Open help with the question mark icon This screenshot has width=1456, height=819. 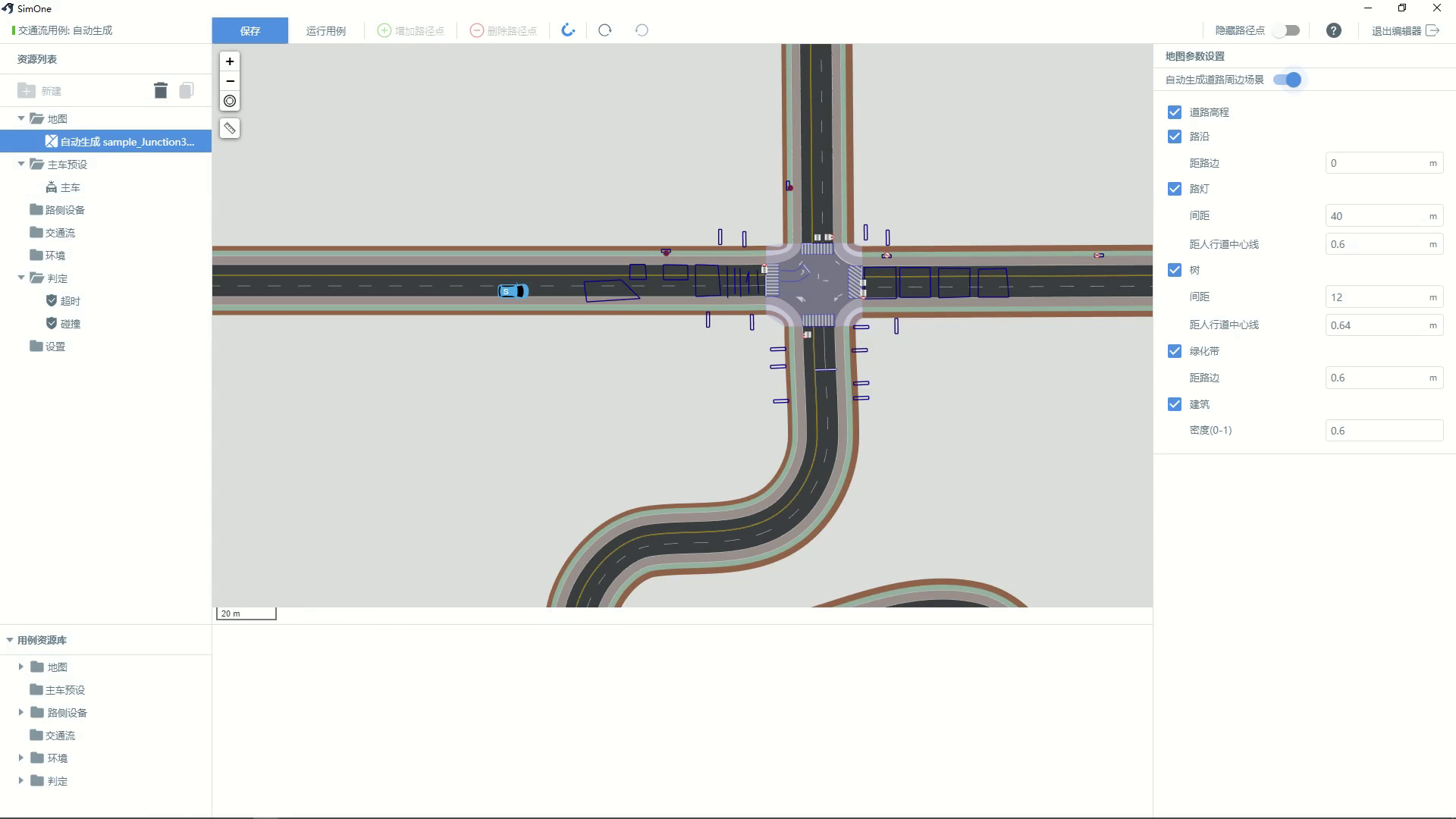tap(1334, 30)
